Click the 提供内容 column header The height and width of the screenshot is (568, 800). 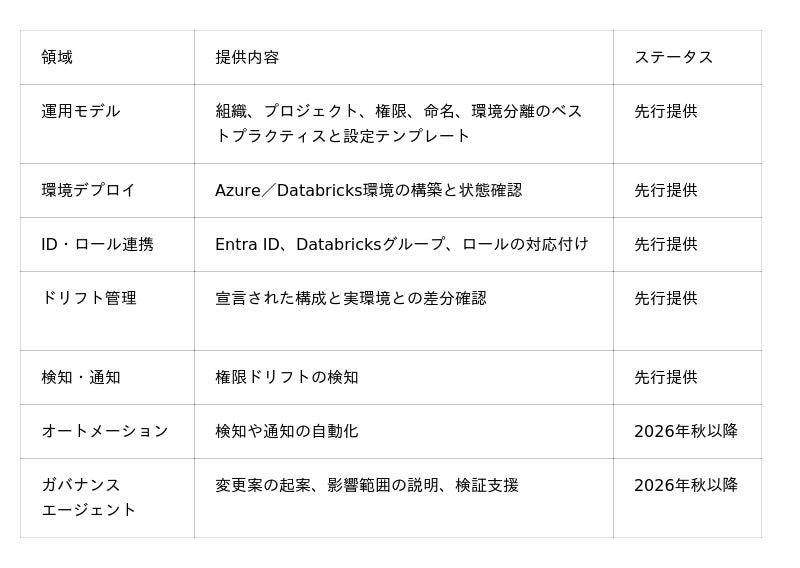tap(247, 57)
